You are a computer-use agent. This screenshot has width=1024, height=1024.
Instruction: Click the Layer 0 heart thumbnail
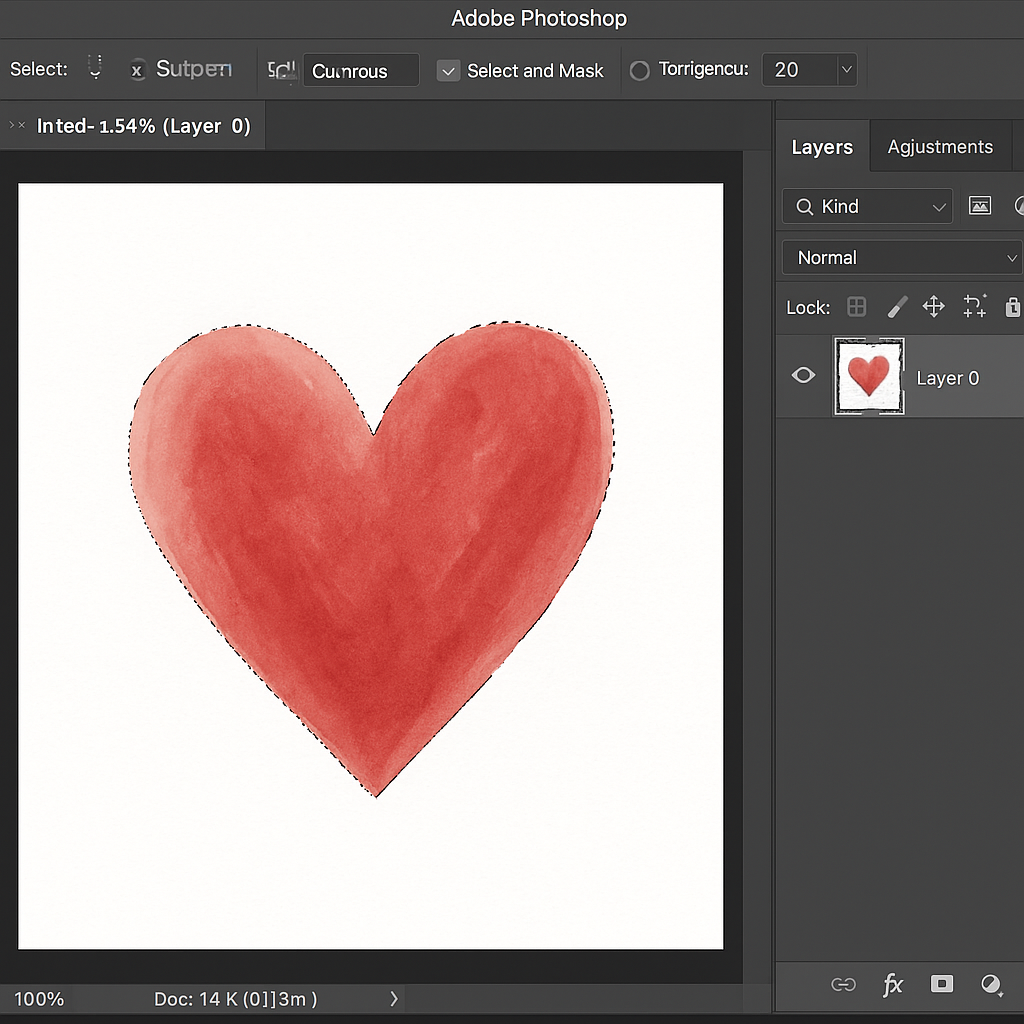coord(869,376)
